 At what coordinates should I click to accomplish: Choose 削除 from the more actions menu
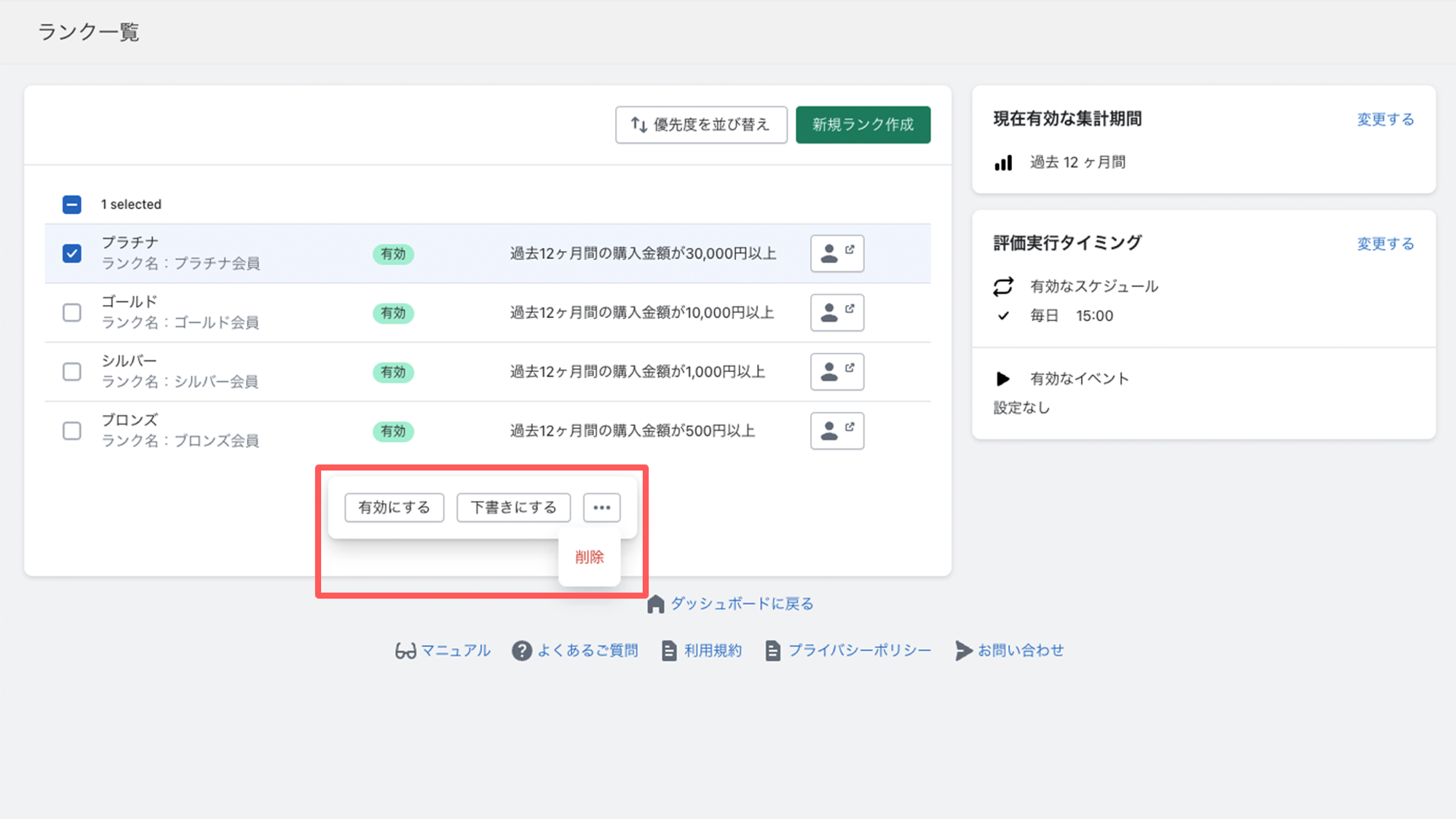(589, 557)
